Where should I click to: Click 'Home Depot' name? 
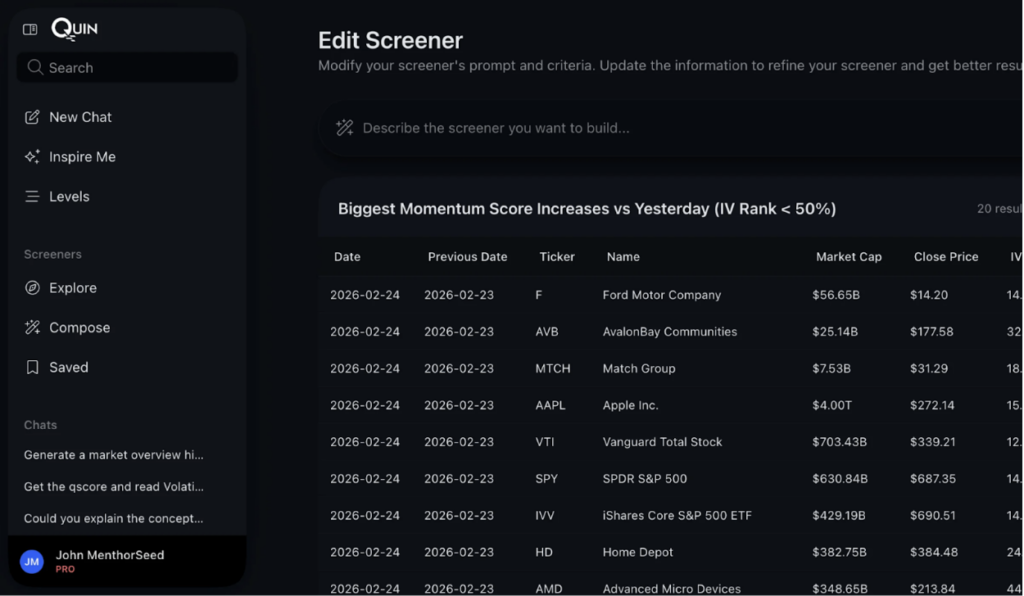637,552
